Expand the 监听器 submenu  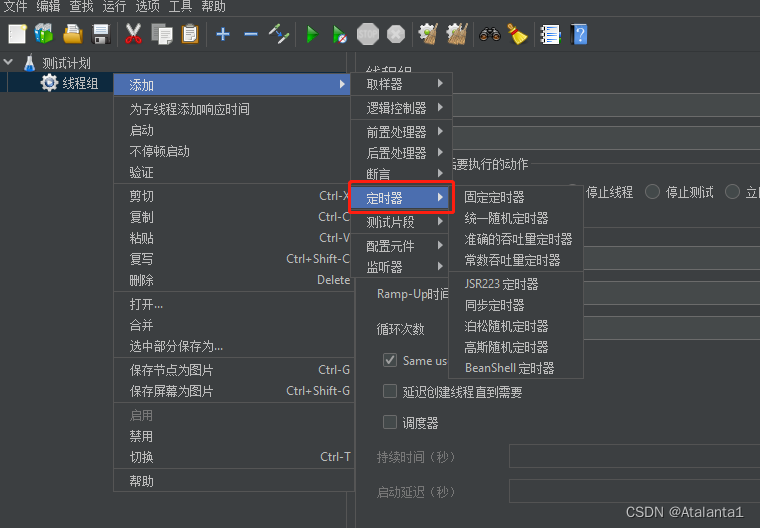point(401,267)
